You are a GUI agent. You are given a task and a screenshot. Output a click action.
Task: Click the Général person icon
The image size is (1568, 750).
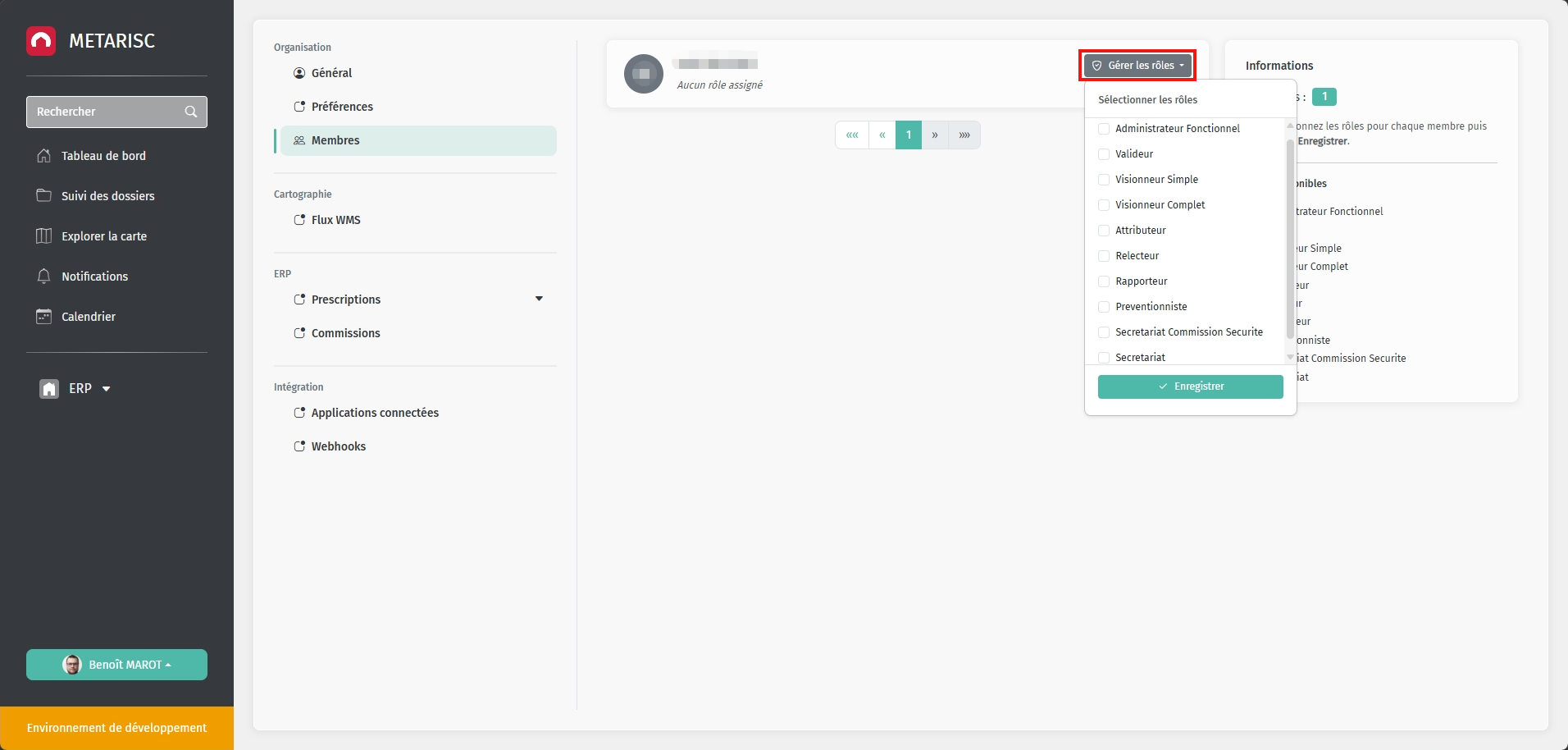click(299, 73)
